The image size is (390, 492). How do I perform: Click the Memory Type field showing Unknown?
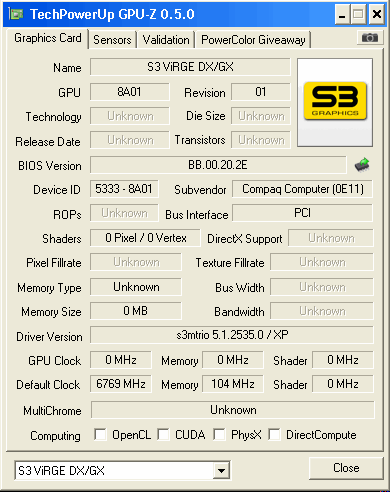(x=136, y=287)
